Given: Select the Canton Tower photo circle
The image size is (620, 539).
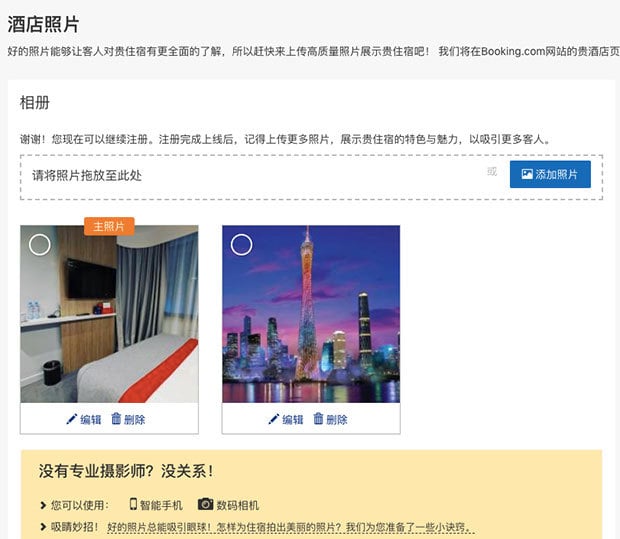Looking at the screenshot, I should [x=241, y=245].
